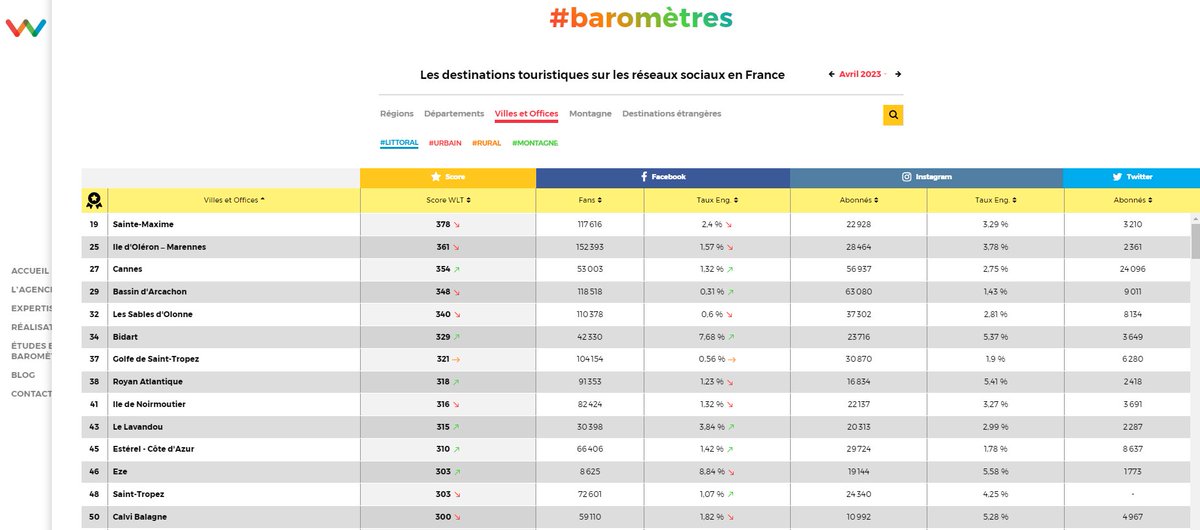Image resolution: width=1200 pixels, height=530 pixels.
Task: Open the yellow search magnifier button
Action: pos(893,115)
